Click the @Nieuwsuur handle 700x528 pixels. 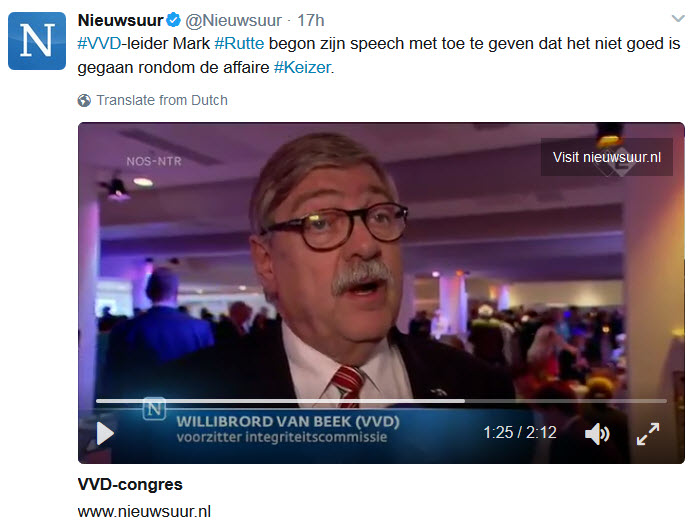click(x=233, y=21)
